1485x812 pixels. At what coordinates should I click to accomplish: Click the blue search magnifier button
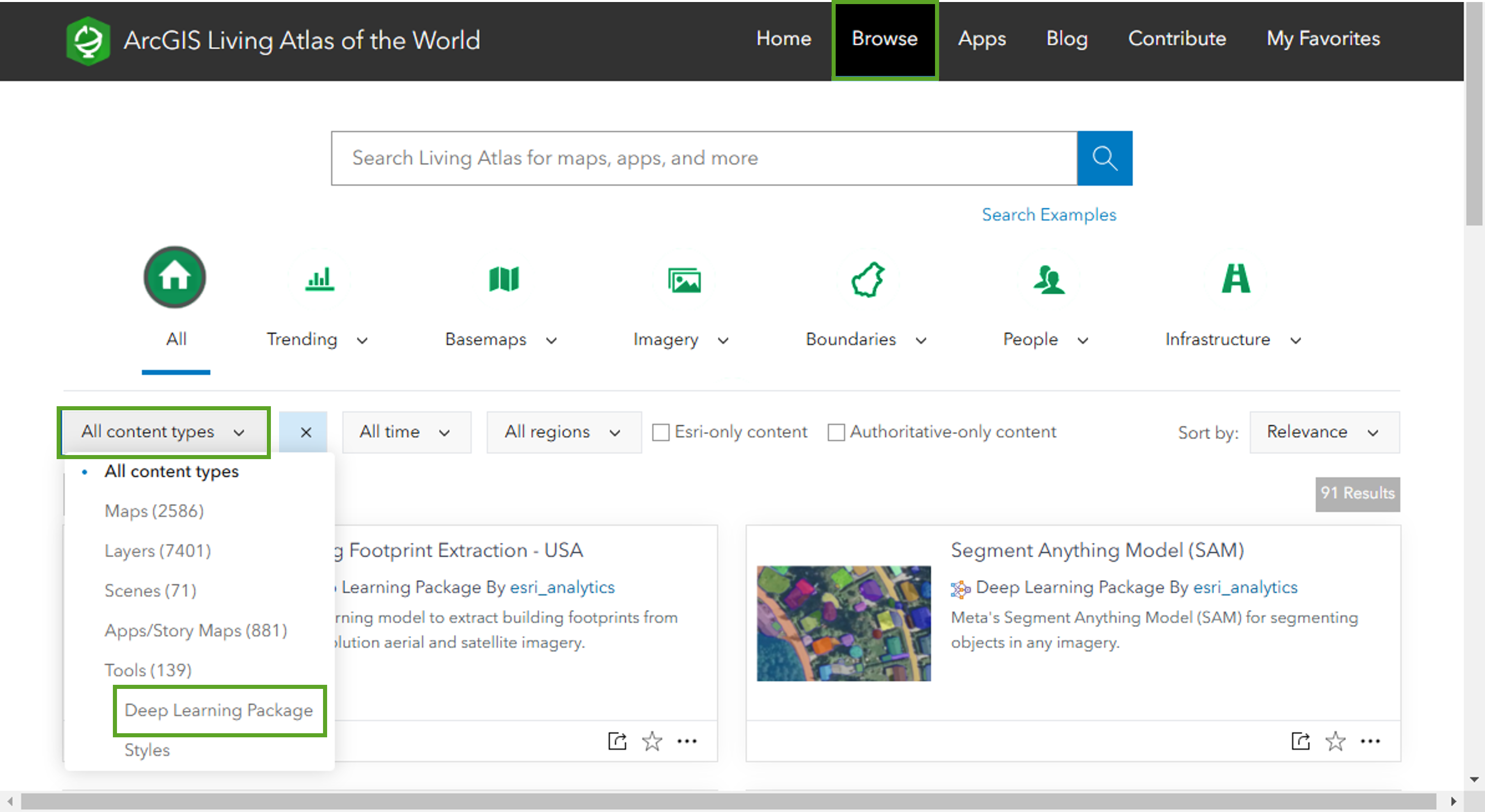1104,158
